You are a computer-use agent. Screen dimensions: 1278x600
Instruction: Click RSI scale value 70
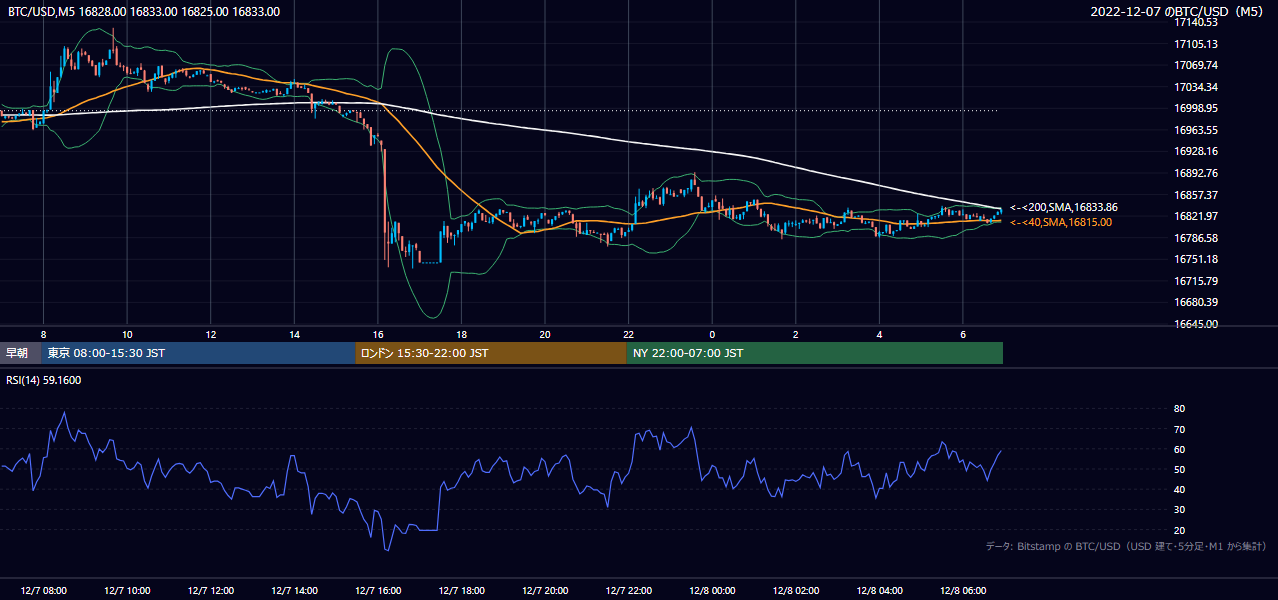1179,429
